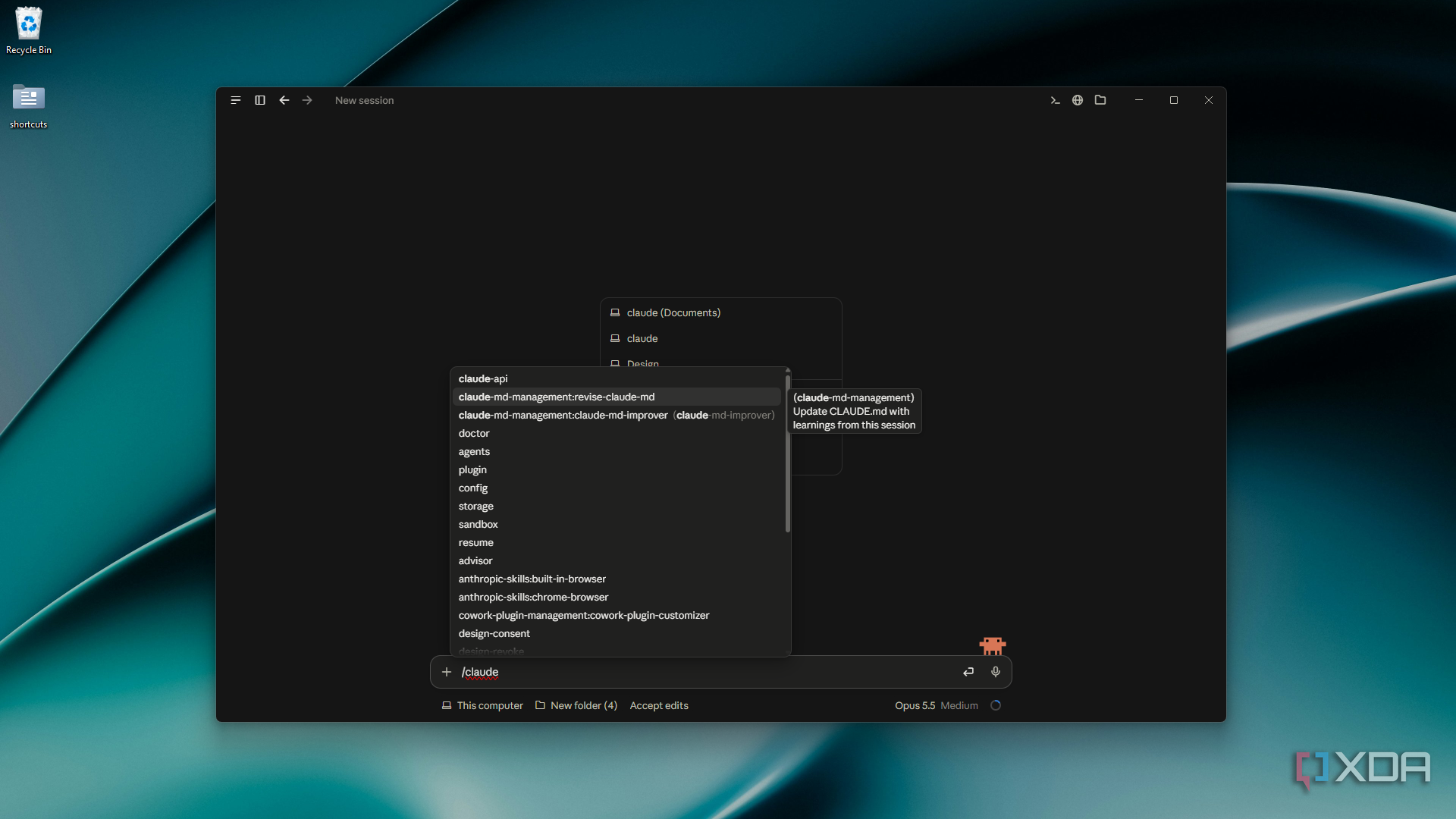The width and height of the screenshot is (1456, 819).
Task: Choose claude-md-management:revise-claude-md command
Action: [617, 397]
